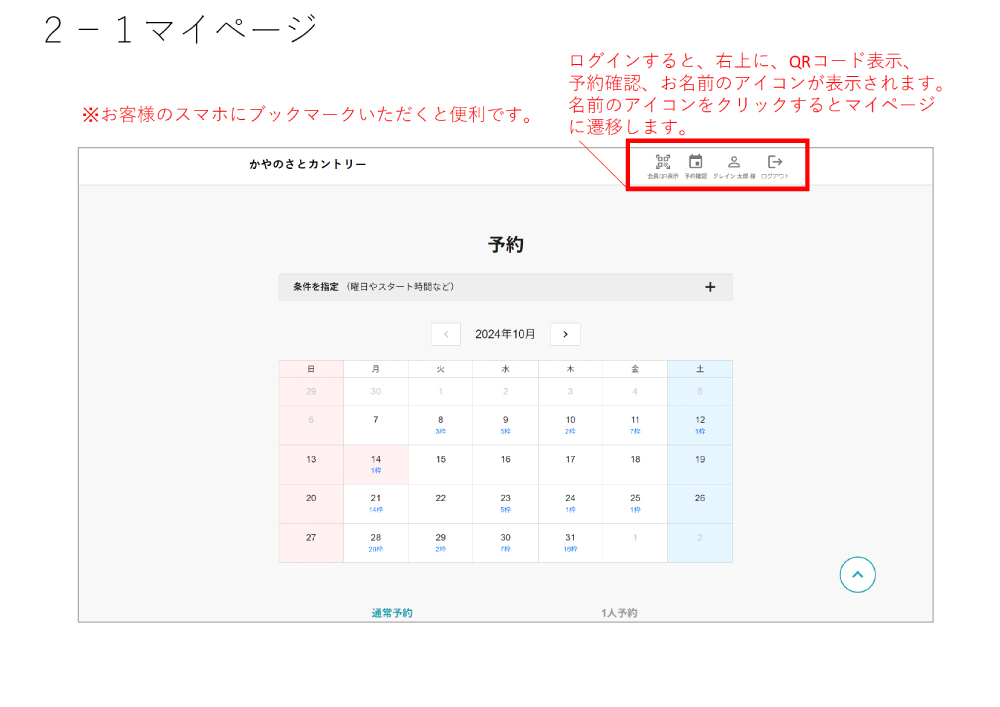Expand conditions with the plus icon
The image size is (1000, 707).
pos(710,287)
